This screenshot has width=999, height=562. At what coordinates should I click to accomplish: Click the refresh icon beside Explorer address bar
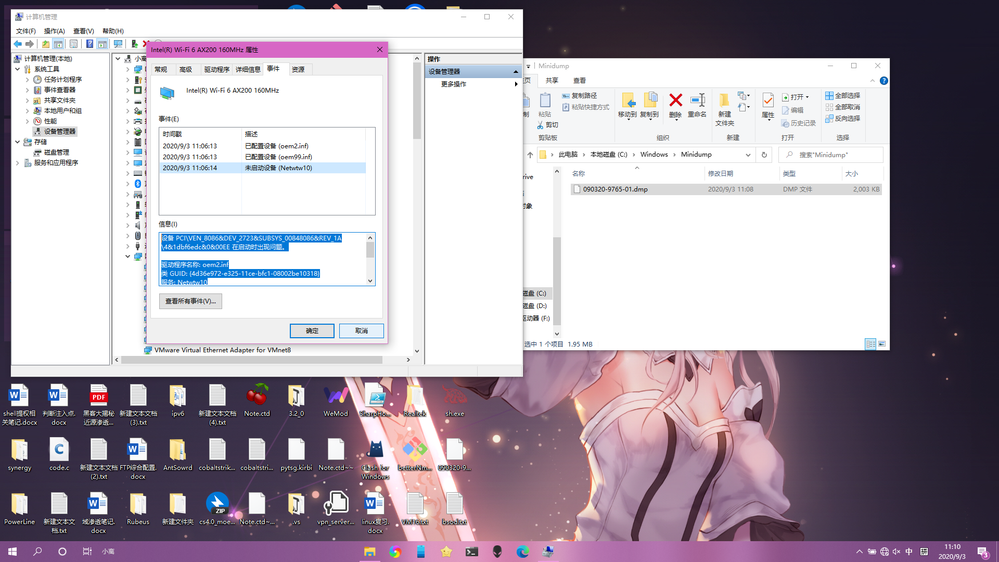[x=764, y=155]
